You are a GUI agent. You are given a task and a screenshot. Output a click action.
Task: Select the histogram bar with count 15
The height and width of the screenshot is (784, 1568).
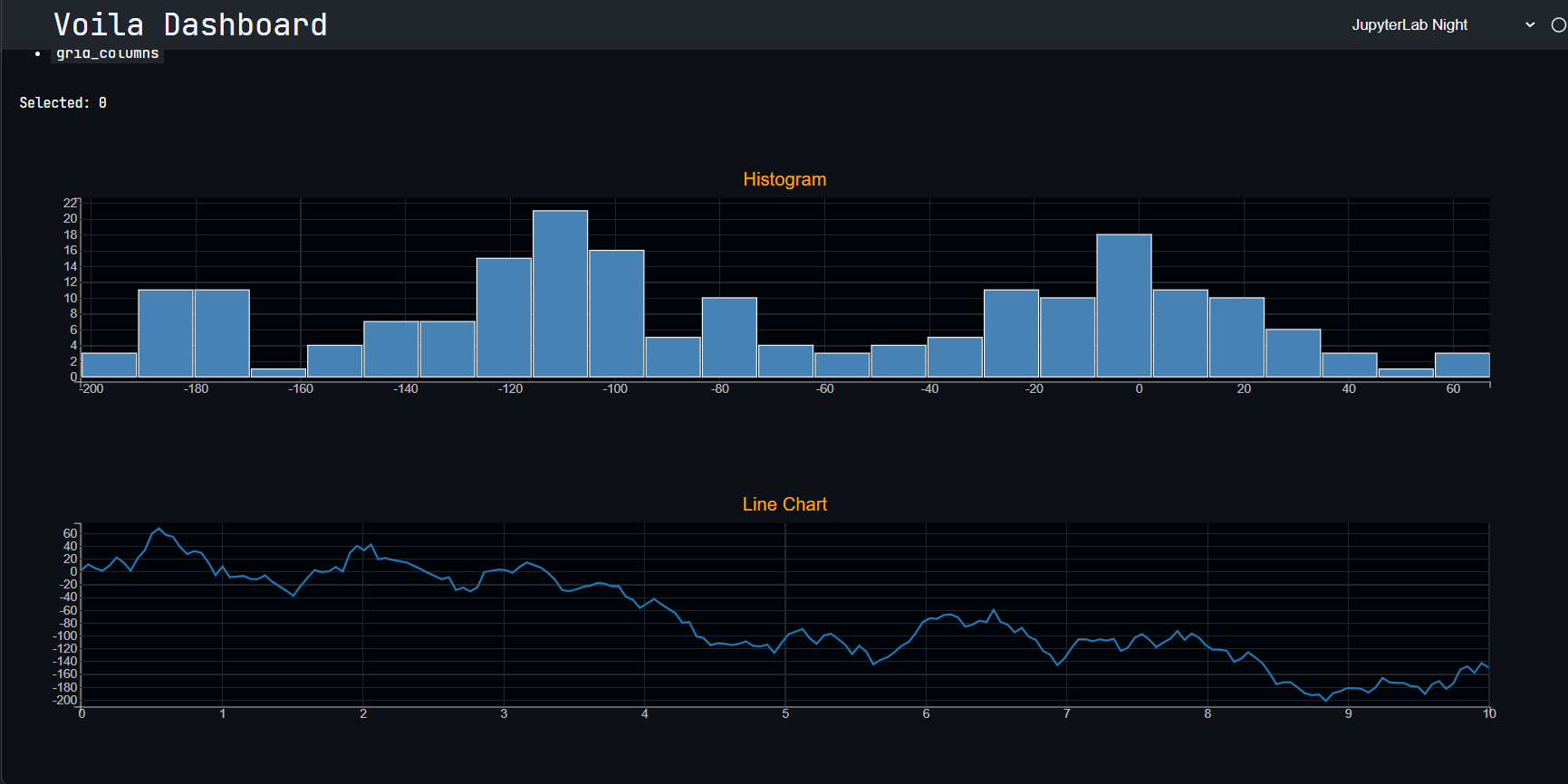(x=504, y=317)
